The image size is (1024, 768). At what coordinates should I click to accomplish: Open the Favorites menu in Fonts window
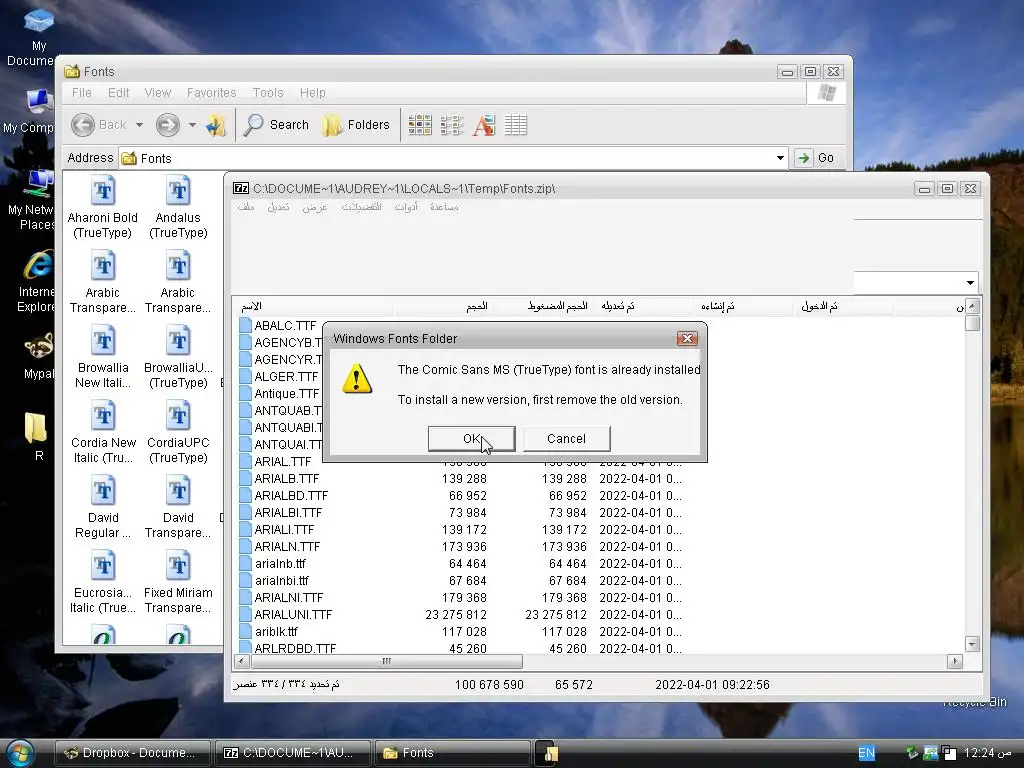tap(212, 93)
